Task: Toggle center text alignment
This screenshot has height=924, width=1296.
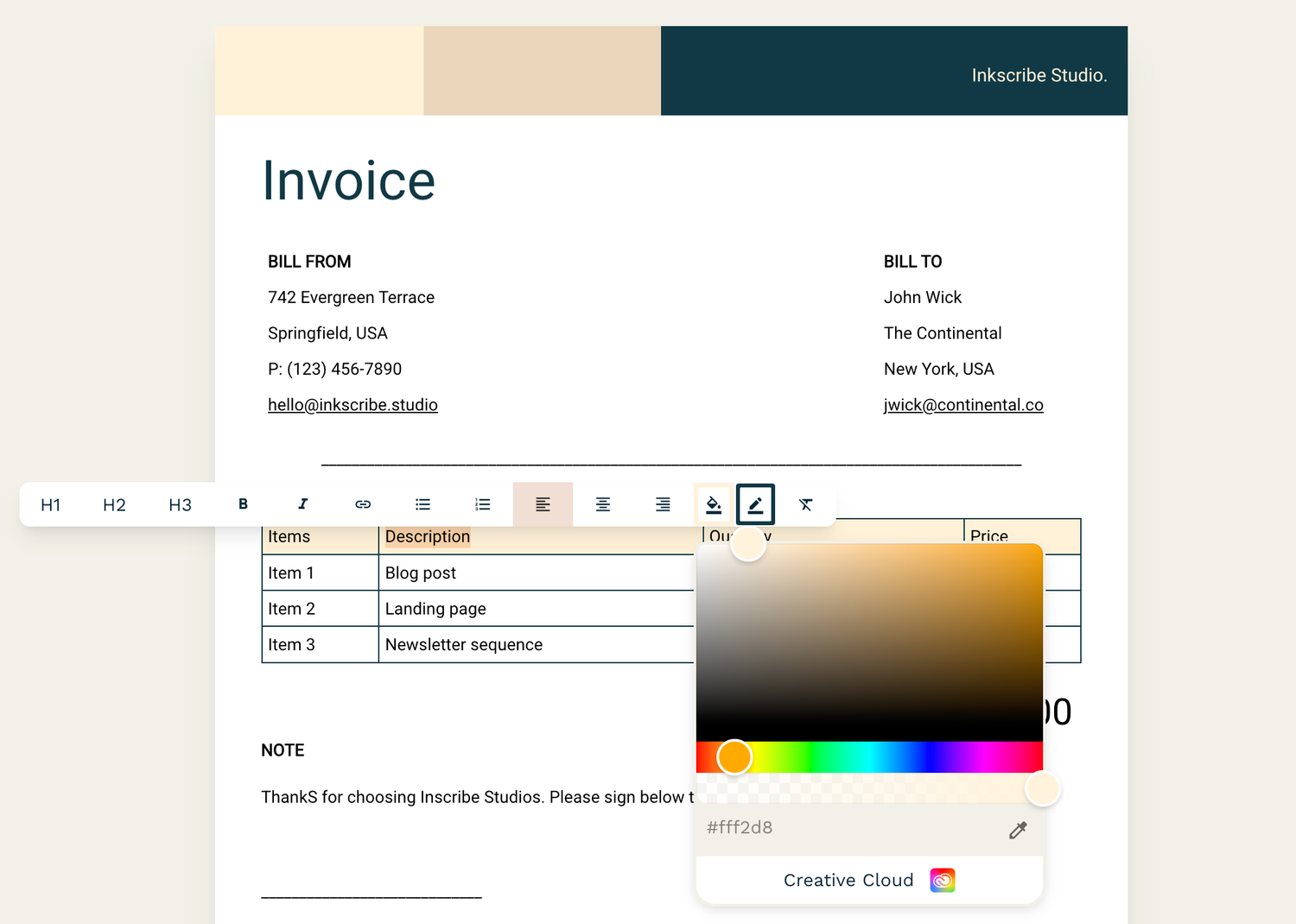Action: (x=602, y=504)
